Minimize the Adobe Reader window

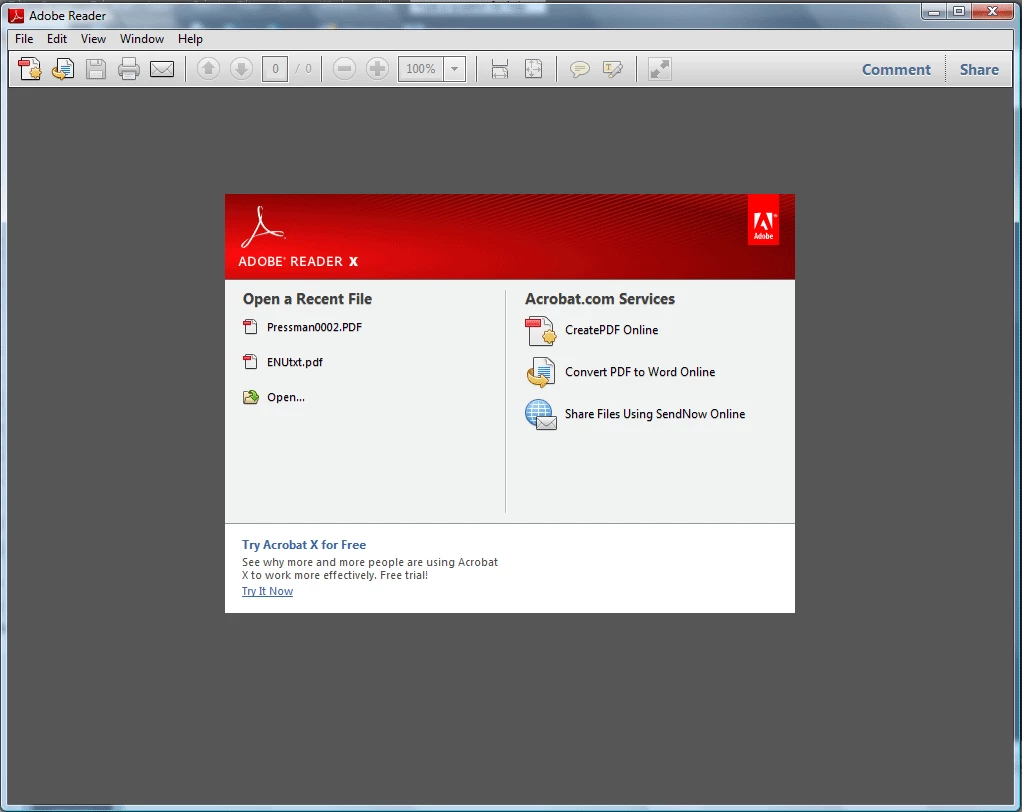click(x=934, y=11)
